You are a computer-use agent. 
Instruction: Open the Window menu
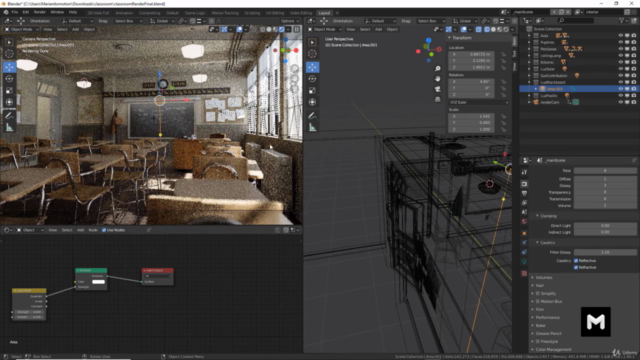pos(57,12)
